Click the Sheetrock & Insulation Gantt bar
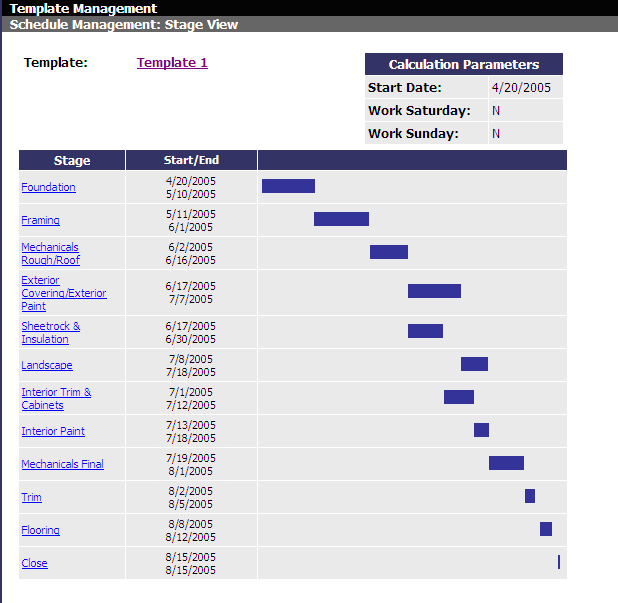Screen dimensions: 618x603 [425, 331]
